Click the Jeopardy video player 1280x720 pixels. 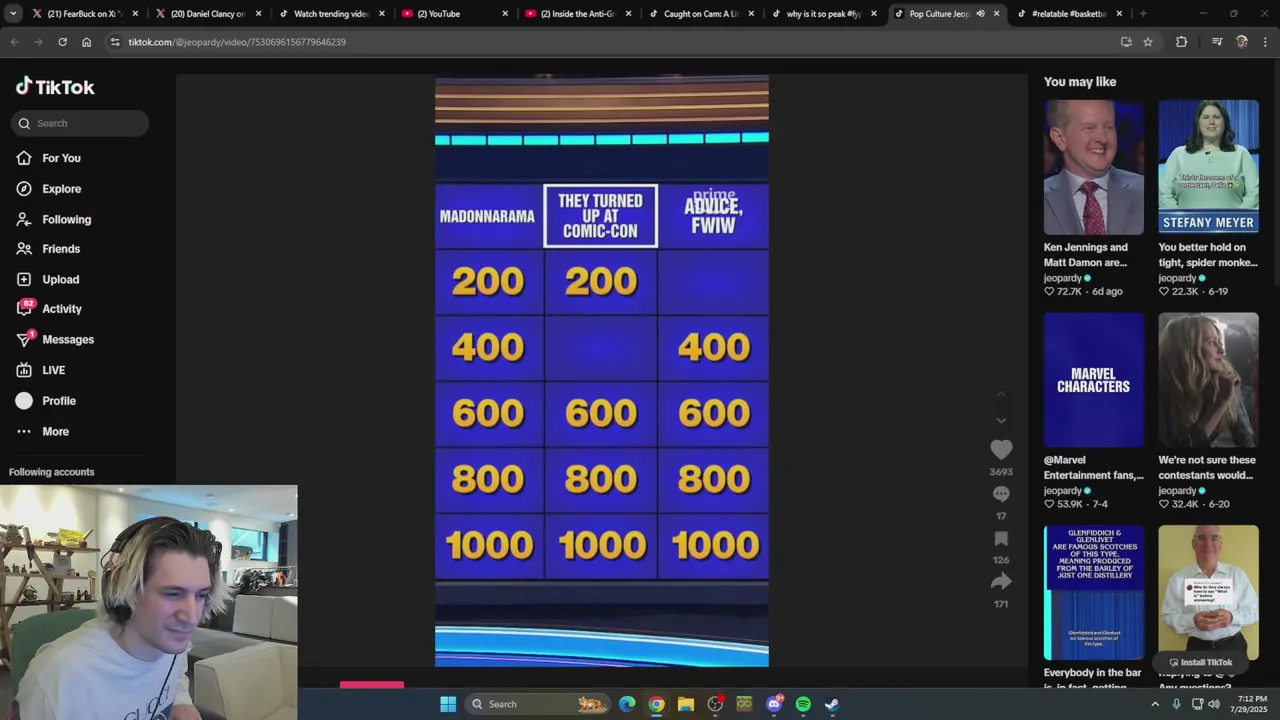(602, 370)
